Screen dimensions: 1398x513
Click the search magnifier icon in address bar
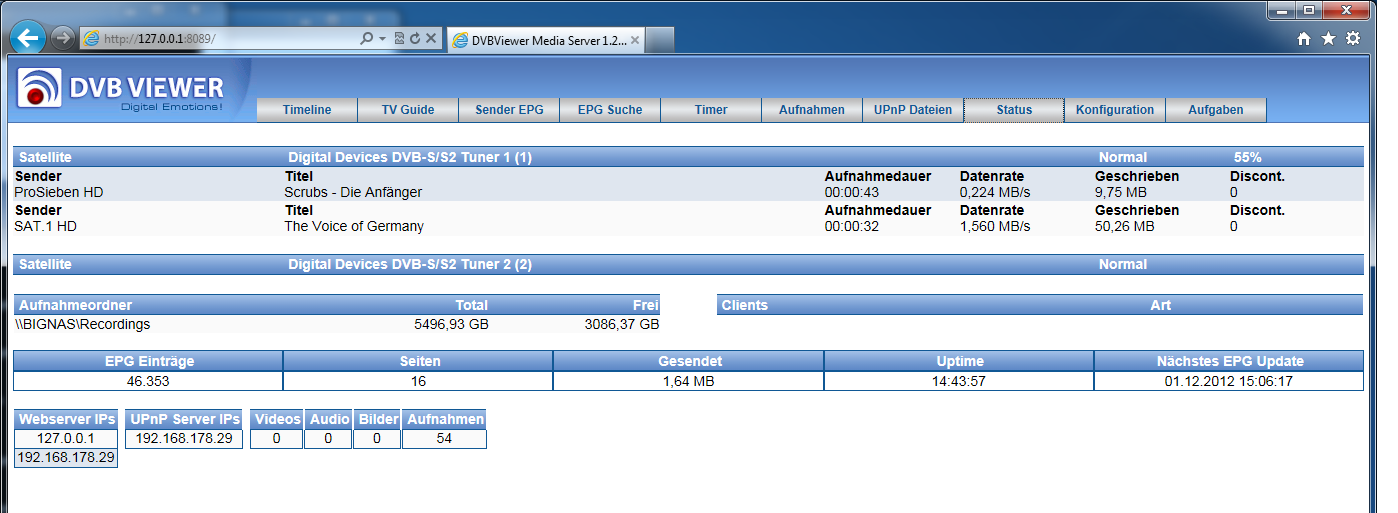tap(367, 38)
